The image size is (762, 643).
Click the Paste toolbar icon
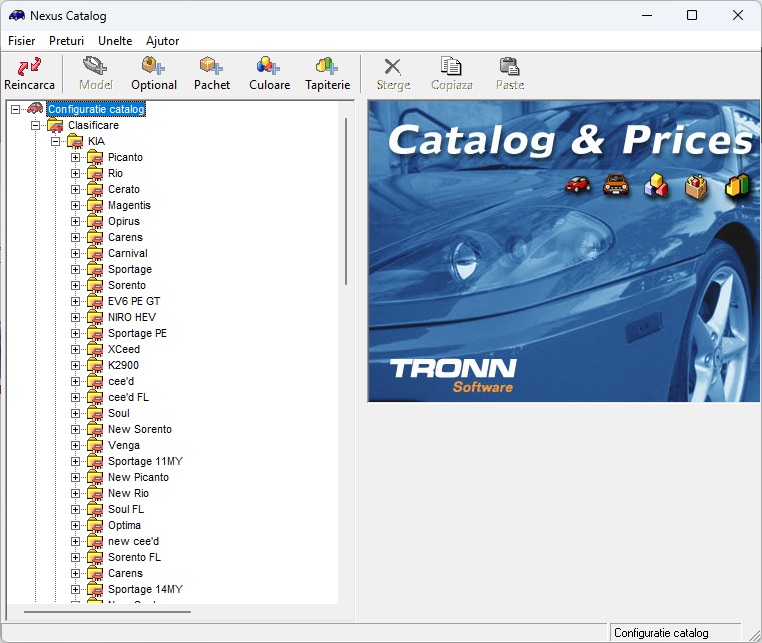point(509,67)
